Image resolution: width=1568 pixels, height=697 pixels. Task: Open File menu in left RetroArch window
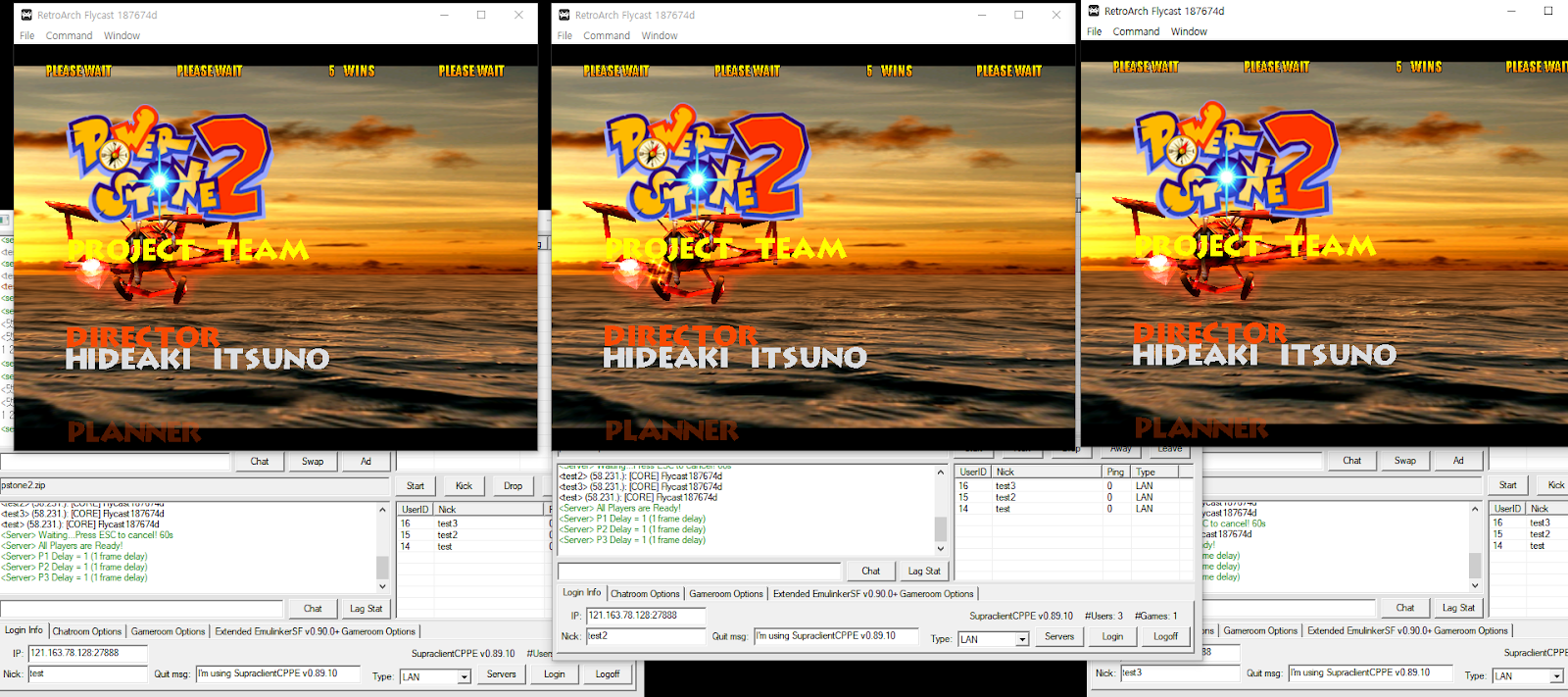pos(26,35)
